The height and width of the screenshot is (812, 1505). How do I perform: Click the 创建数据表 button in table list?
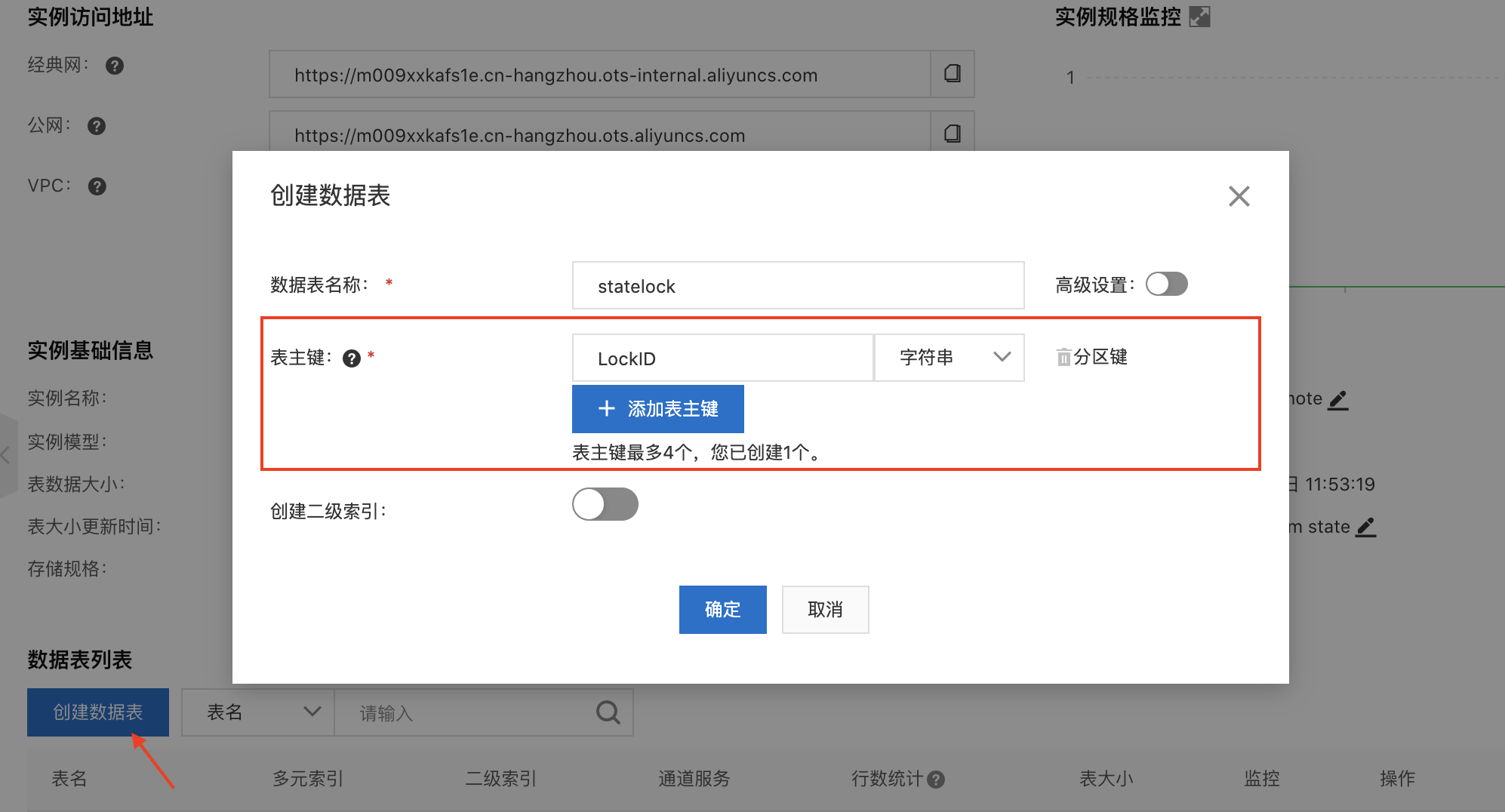[98, 712]
